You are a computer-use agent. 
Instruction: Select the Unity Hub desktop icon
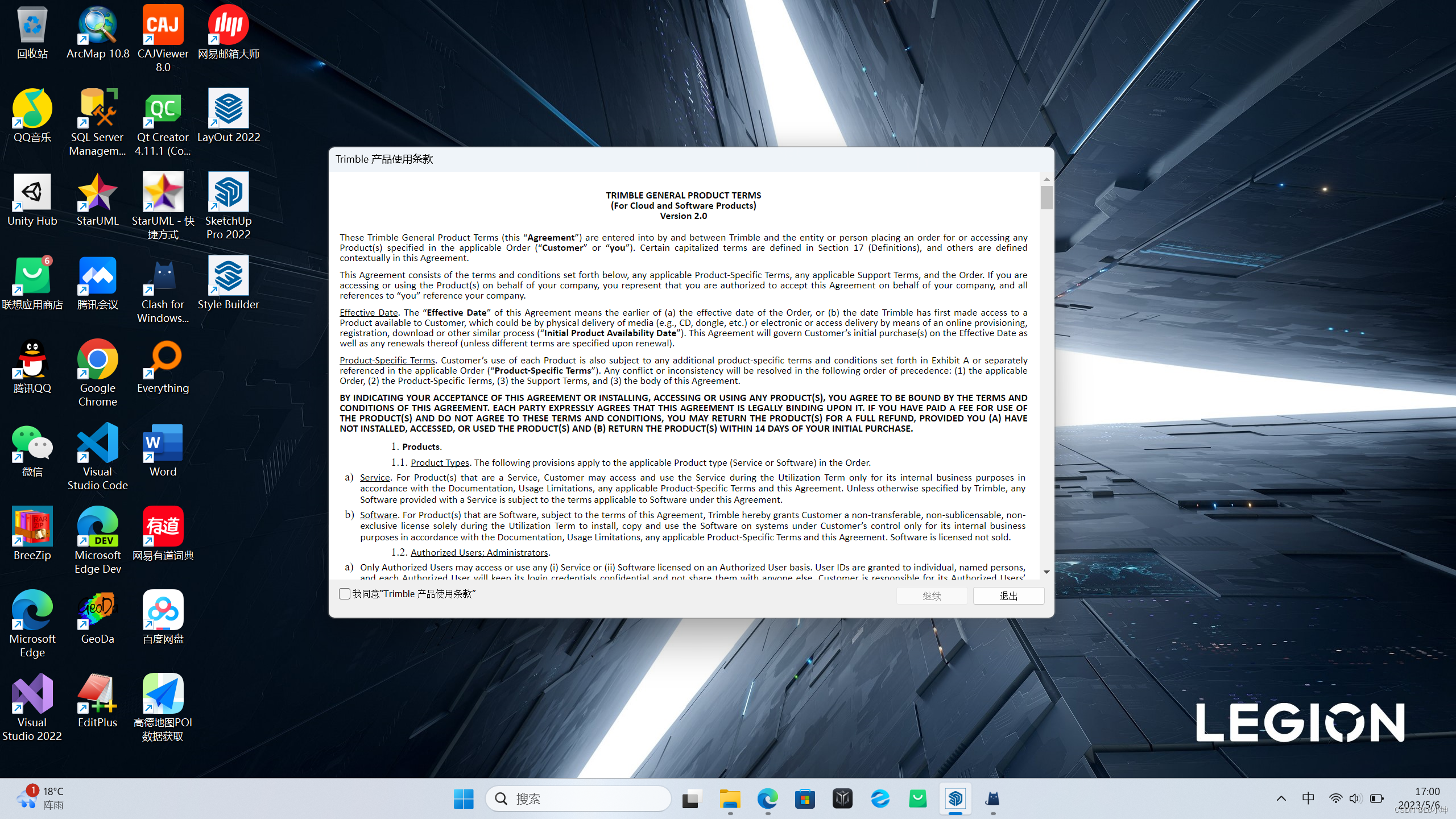(32, 200)
